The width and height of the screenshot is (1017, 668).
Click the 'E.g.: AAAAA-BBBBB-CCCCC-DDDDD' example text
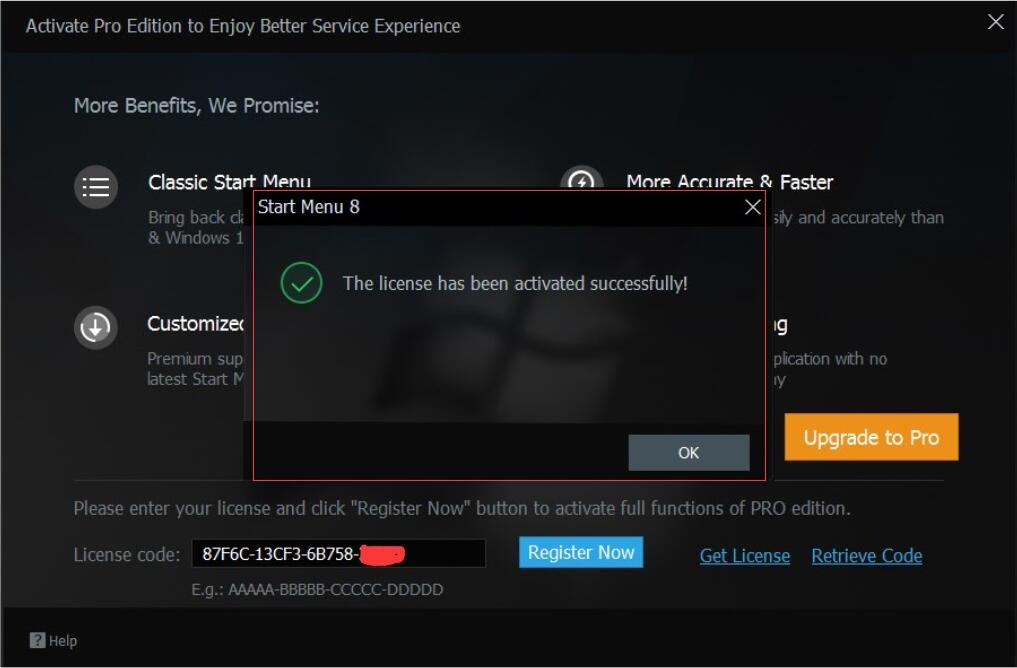(317, 590)
